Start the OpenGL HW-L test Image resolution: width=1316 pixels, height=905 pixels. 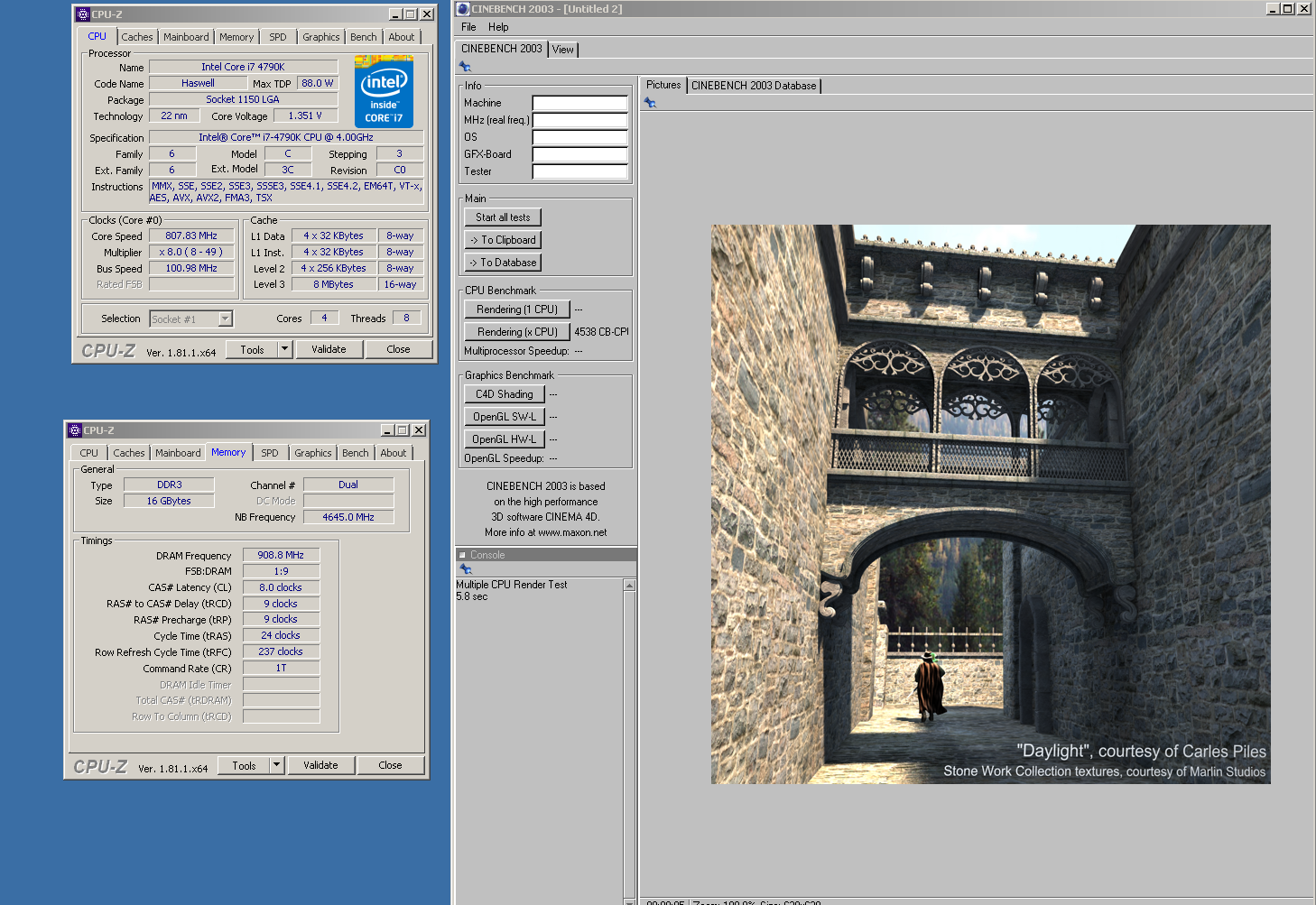coord(505,439)
